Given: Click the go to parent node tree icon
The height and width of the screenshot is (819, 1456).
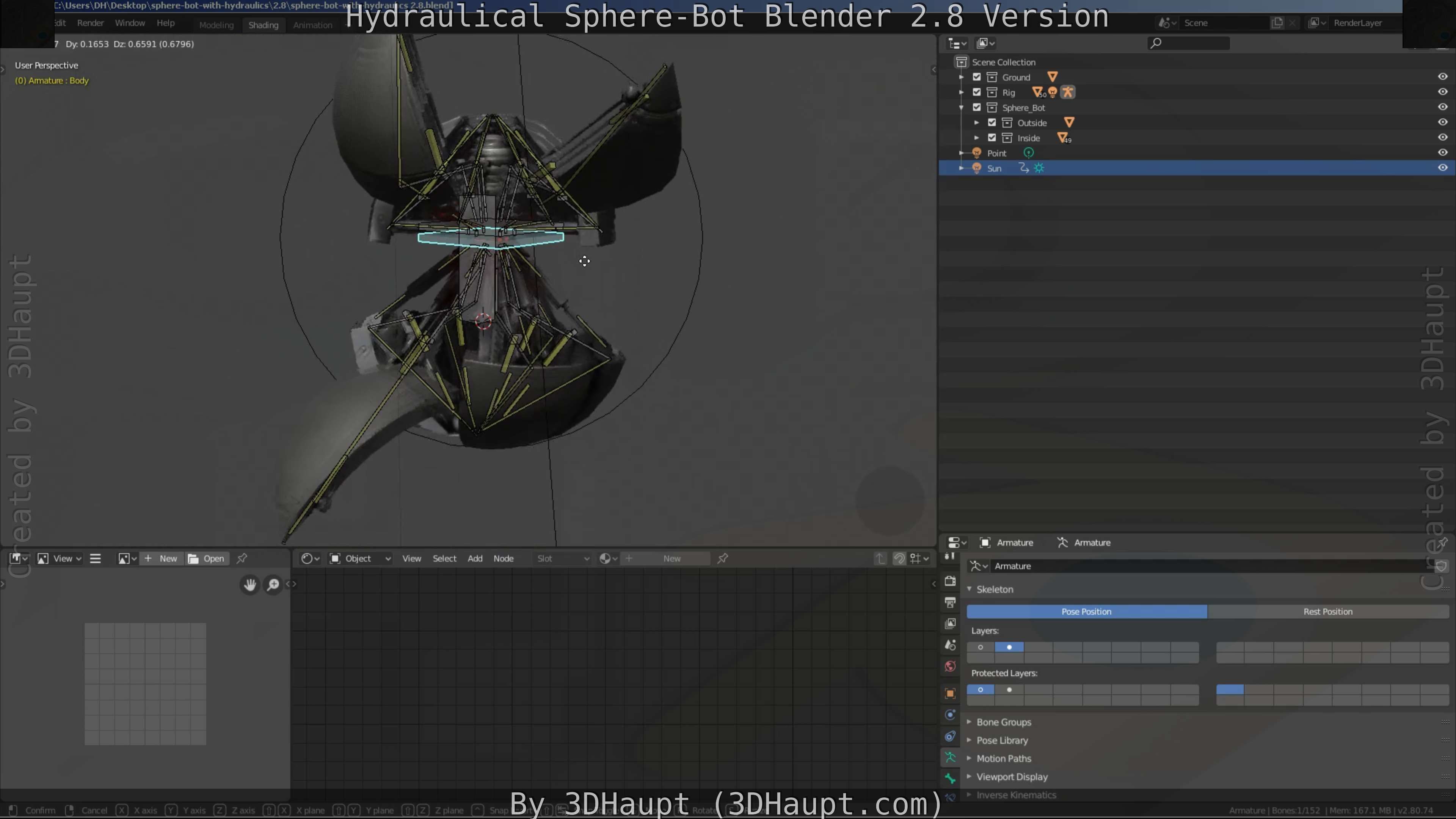Looking at the screenshot, I should 880,559.
